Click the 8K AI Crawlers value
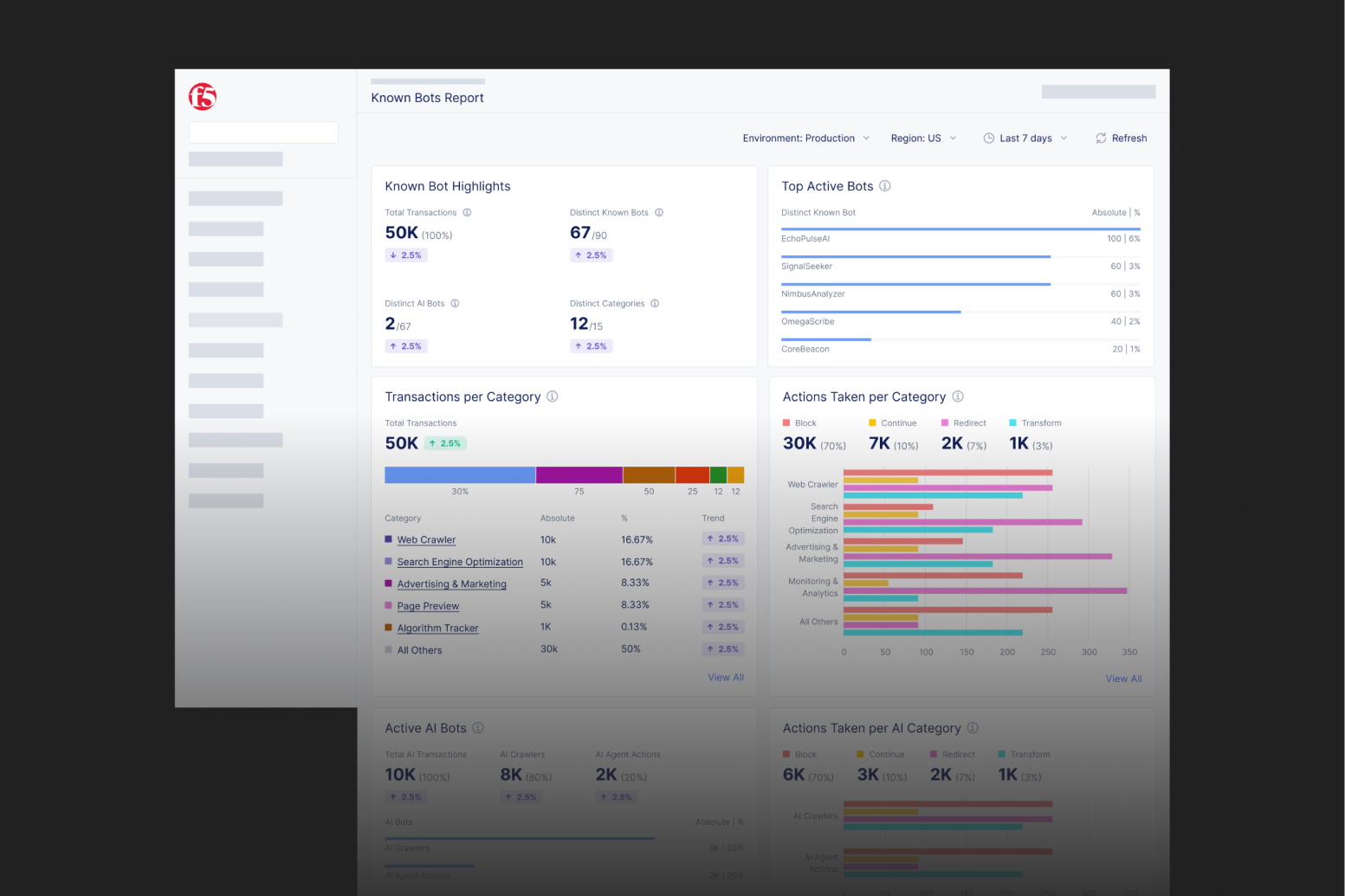 click(x=511, y=775)
